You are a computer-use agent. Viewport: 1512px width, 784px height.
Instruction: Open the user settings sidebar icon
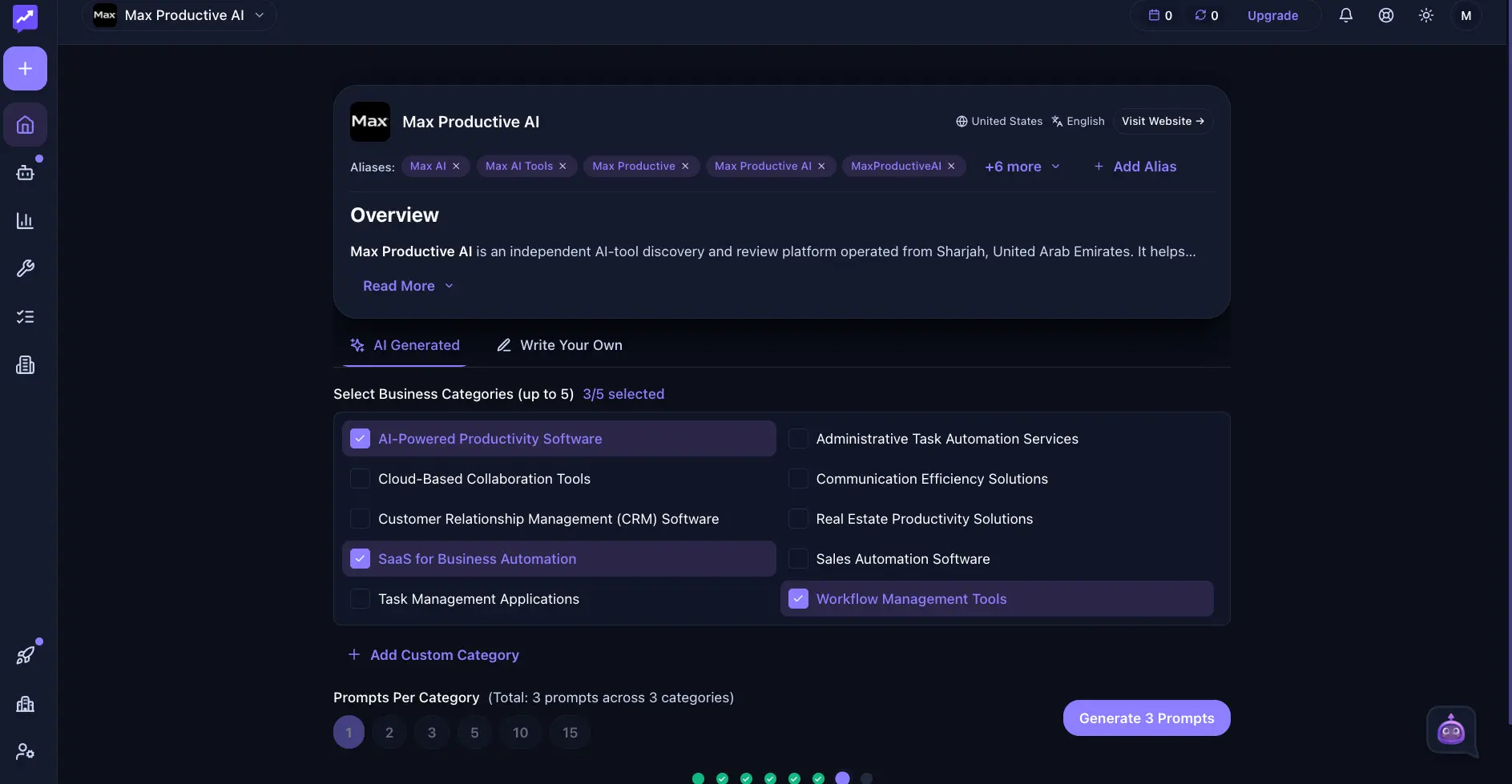pyautogui.click(x=25, y=751)
